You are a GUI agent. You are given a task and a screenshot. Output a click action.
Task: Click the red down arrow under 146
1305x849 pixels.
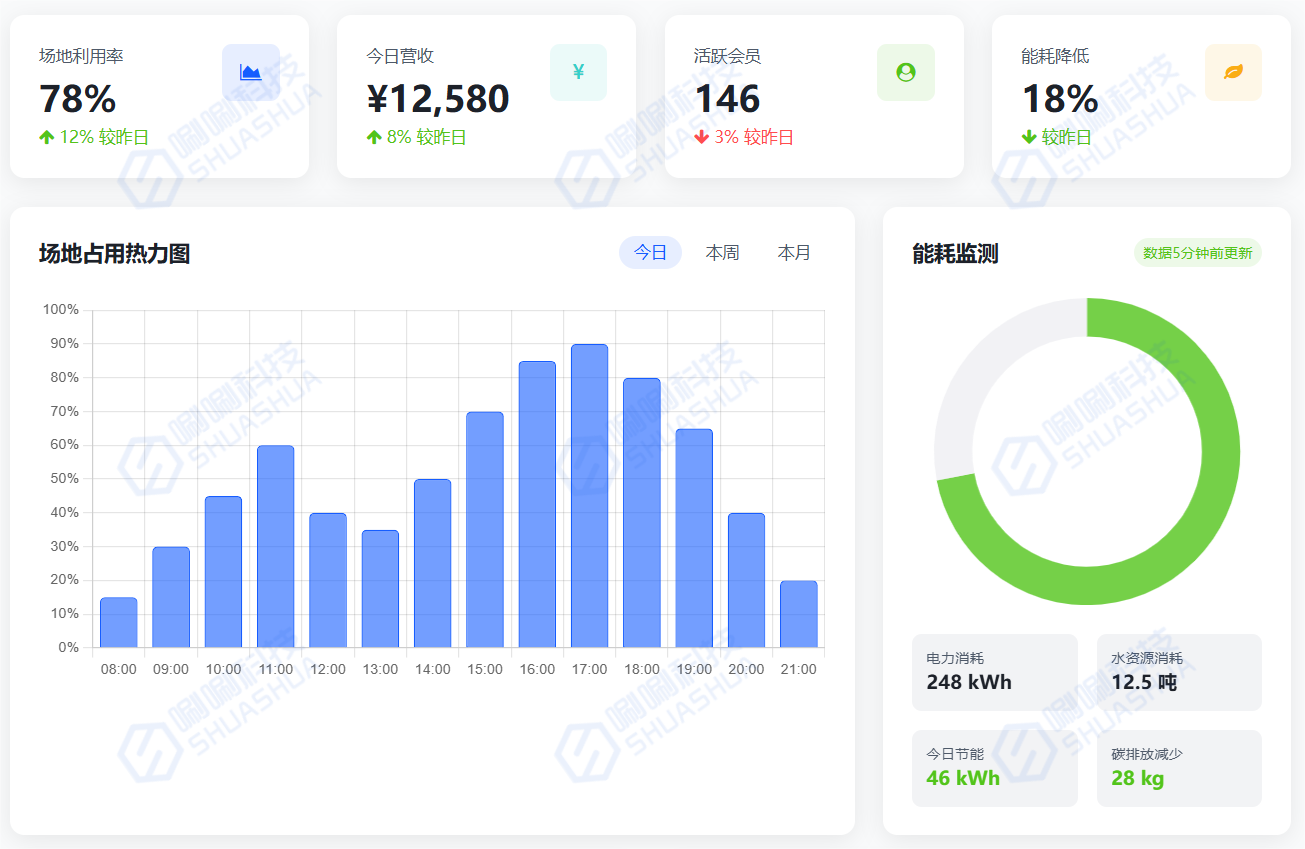click(701, 138)
